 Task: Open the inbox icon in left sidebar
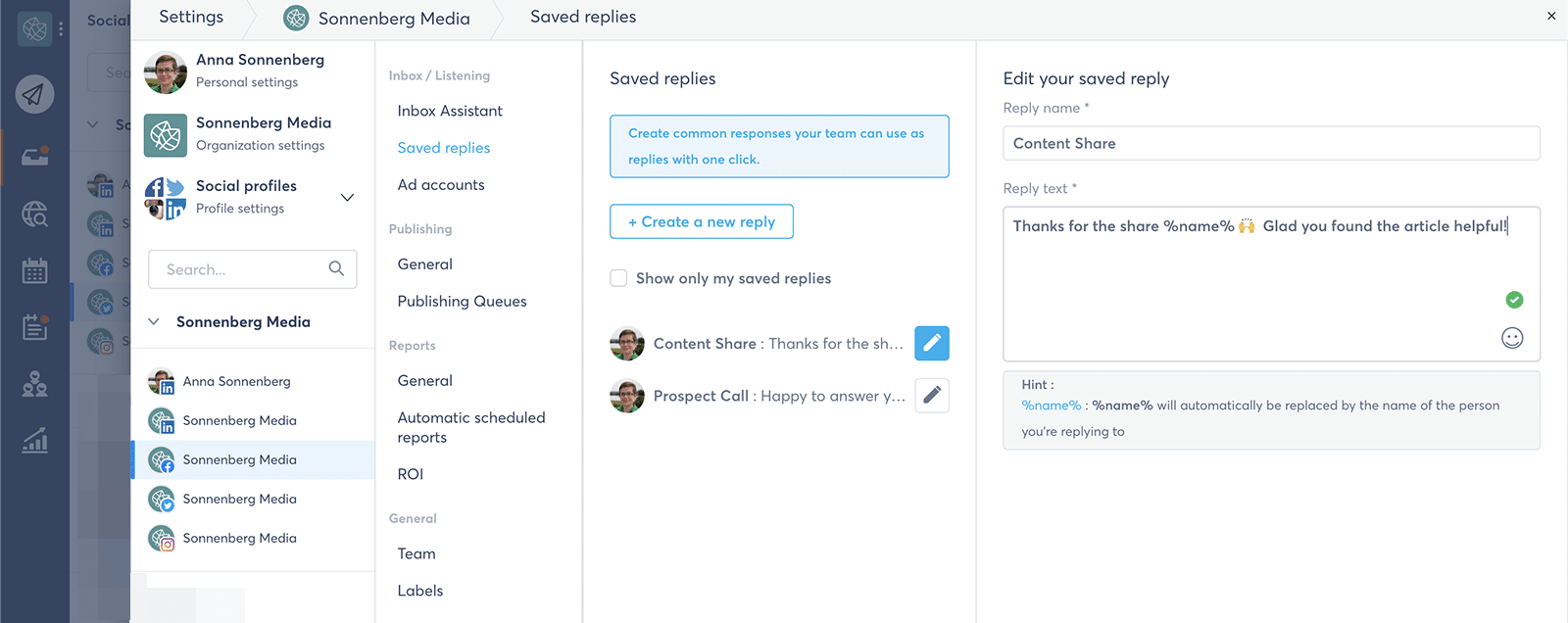point(34,157)
